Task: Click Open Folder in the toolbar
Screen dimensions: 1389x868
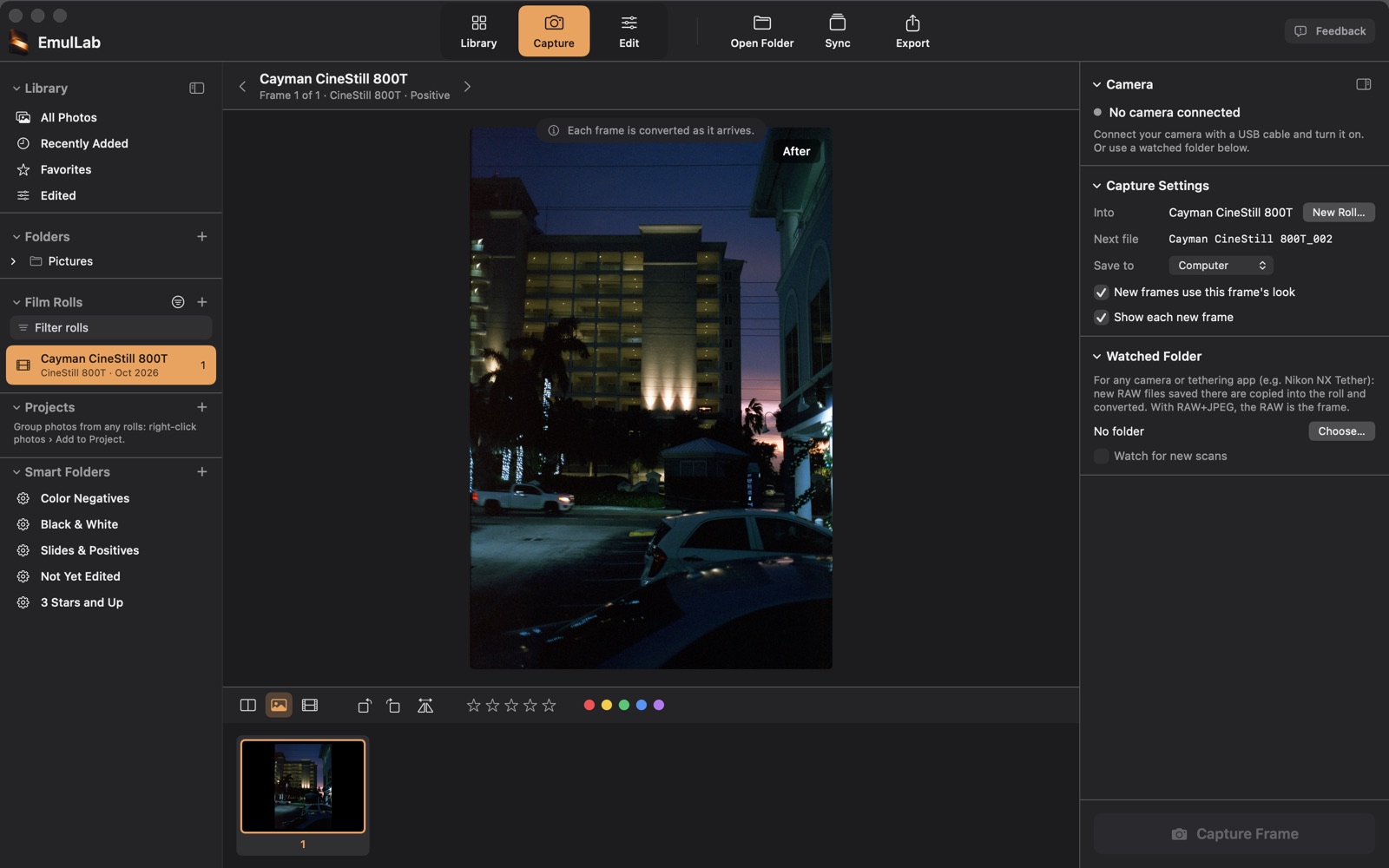Action: tap(761, 31)
